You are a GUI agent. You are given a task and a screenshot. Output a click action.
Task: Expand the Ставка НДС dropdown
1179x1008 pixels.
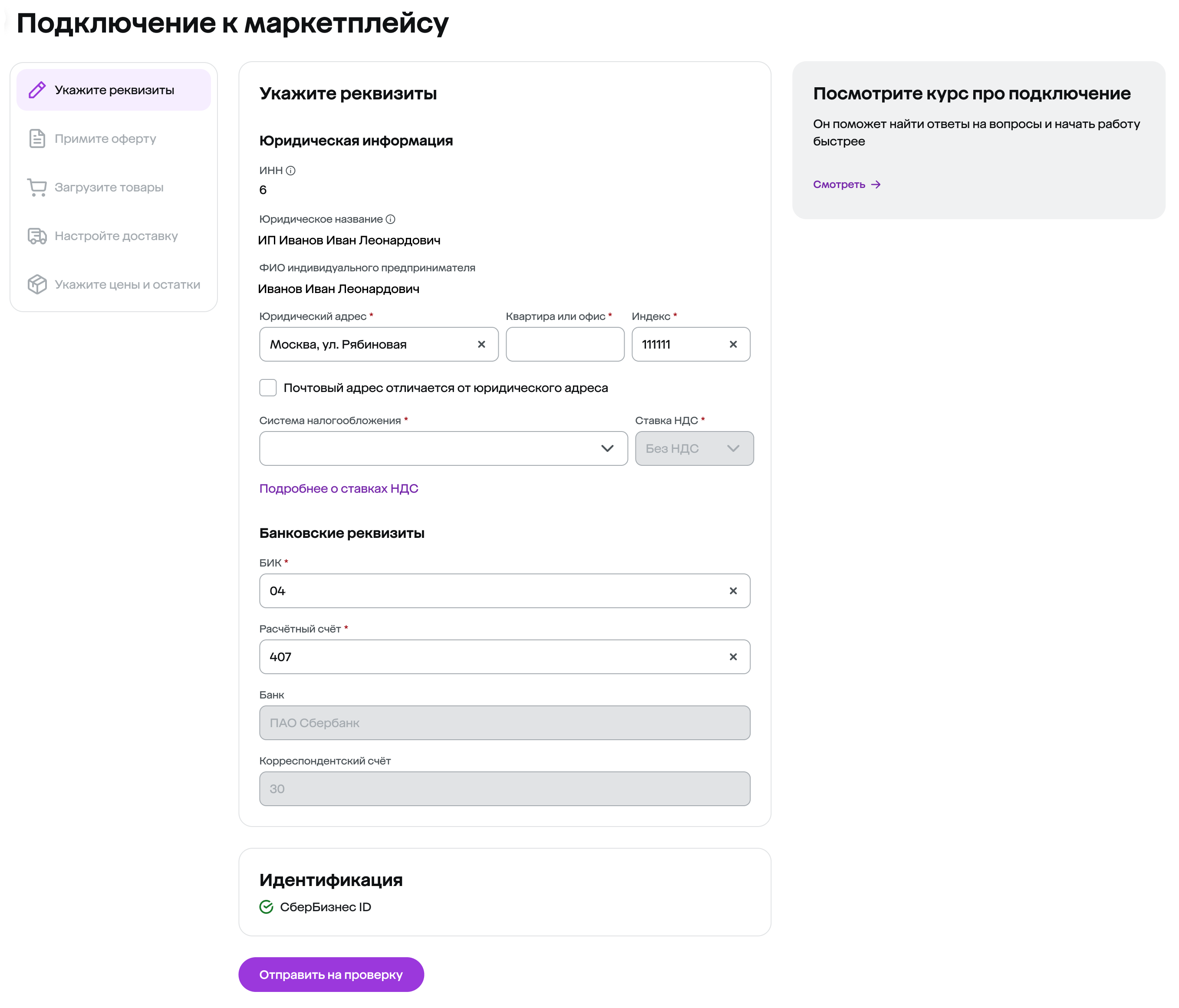tap(694, 448)
